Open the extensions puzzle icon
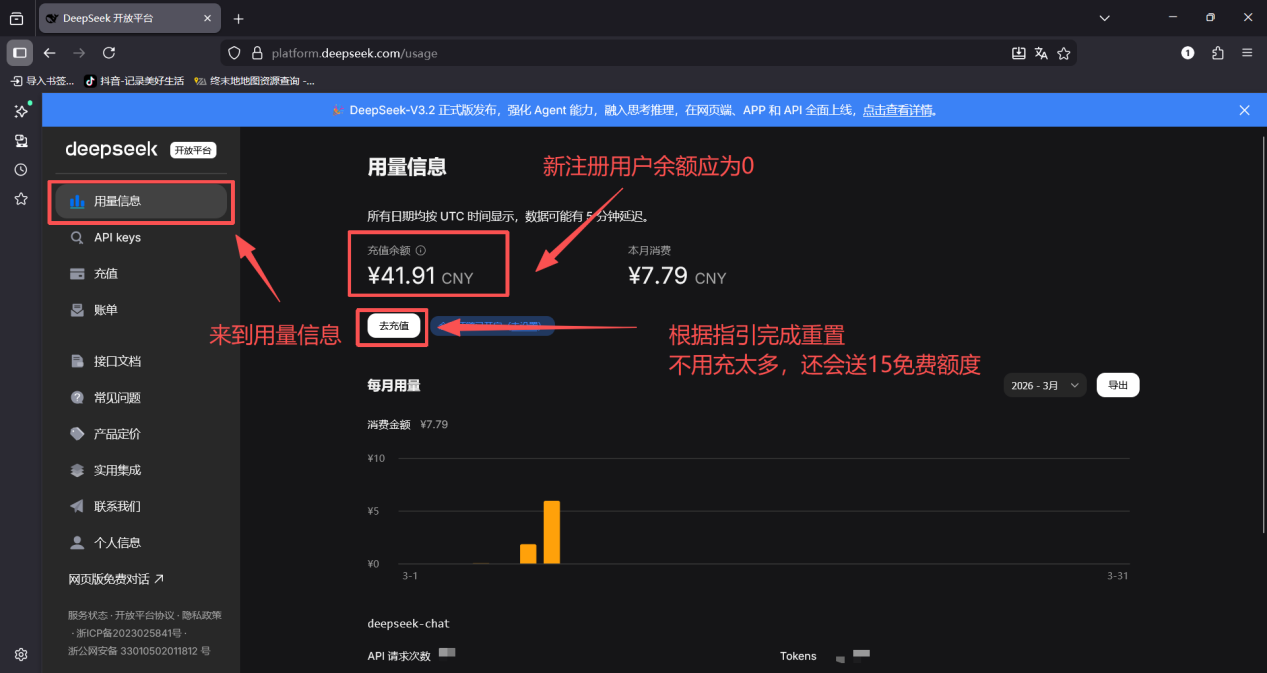 click(x=1217, y=53)
